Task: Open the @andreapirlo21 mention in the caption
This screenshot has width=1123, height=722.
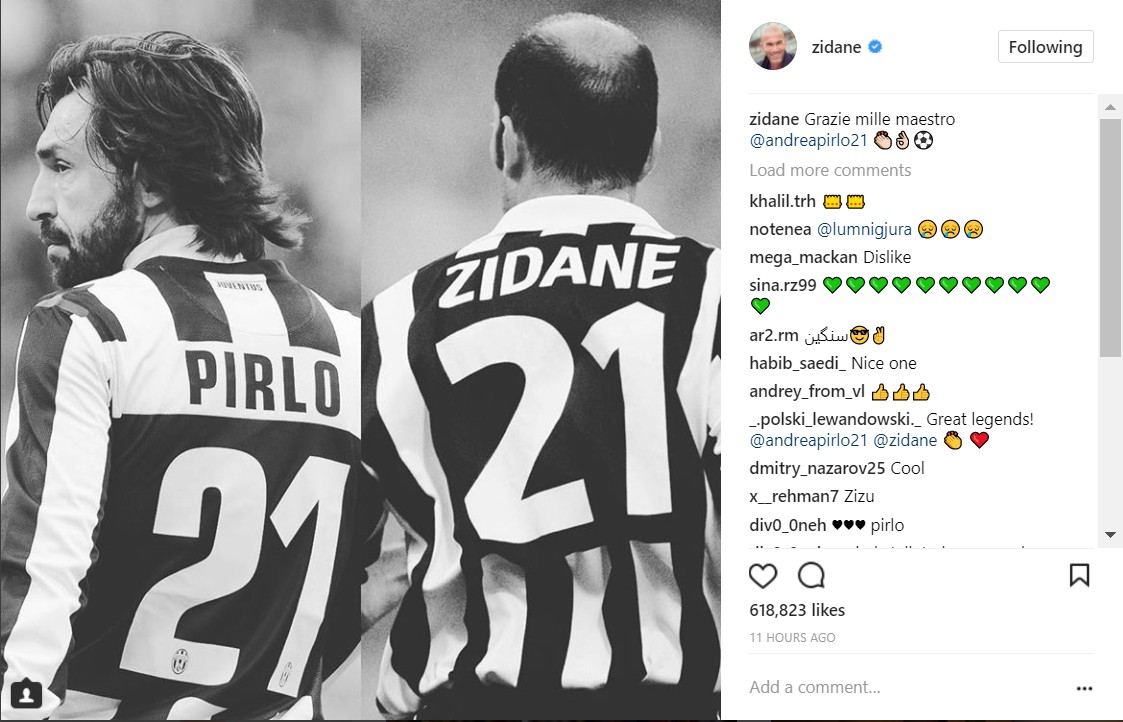Action: (x=808, y=140)
